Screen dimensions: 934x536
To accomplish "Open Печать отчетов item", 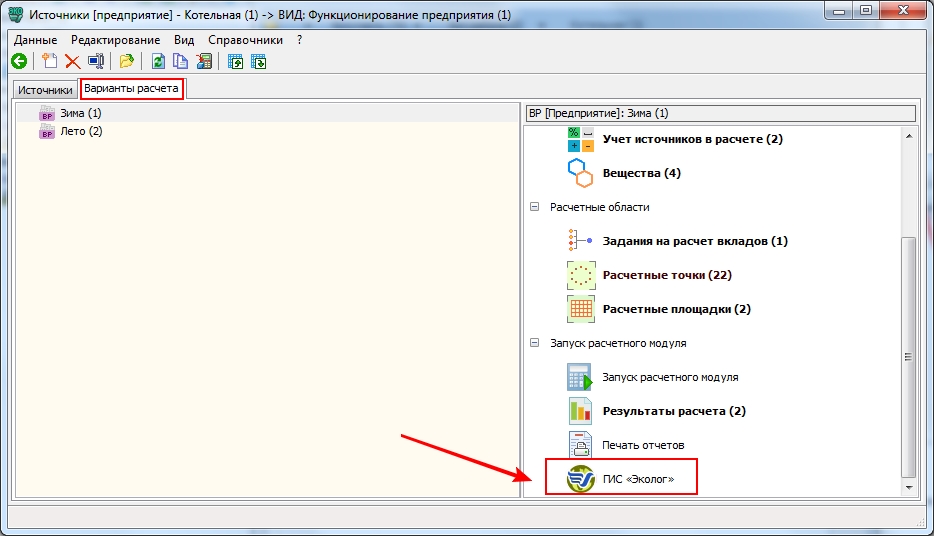I will coord(643,445).
